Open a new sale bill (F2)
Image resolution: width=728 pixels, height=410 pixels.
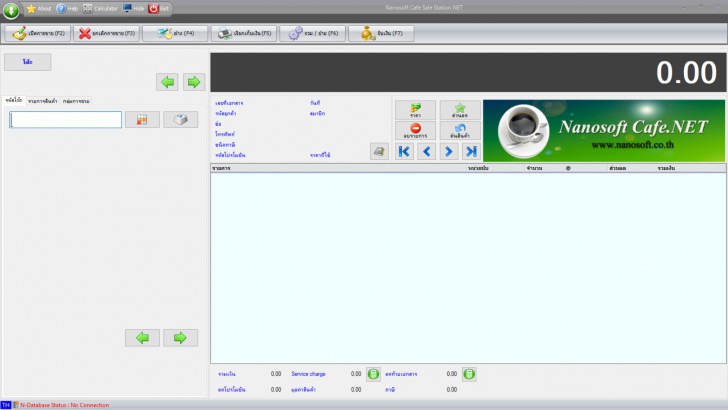click(38, 33)
